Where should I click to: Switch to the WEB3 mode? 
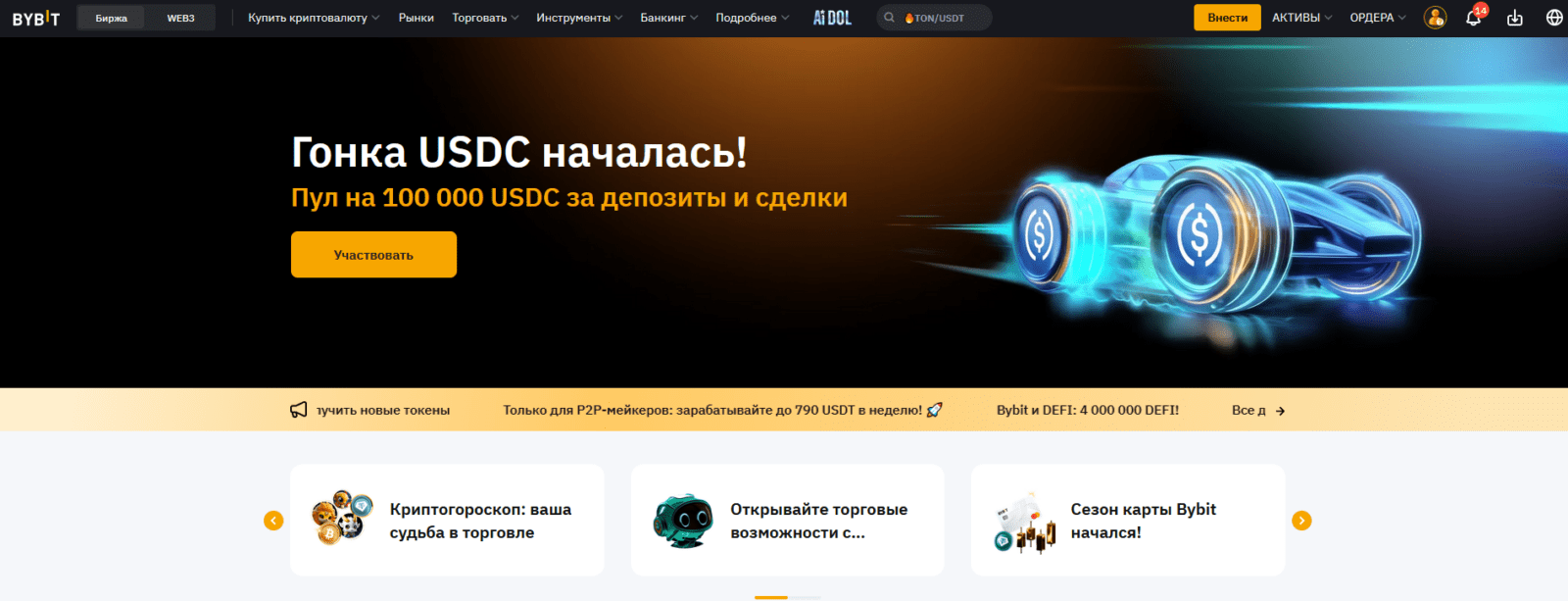[180, 18]
